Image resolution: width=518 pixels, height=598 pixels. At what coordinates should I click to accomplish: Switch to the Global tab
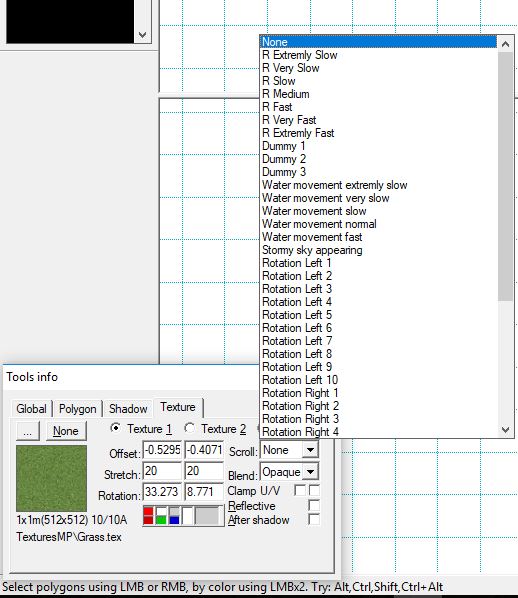[x=31, y=409]
